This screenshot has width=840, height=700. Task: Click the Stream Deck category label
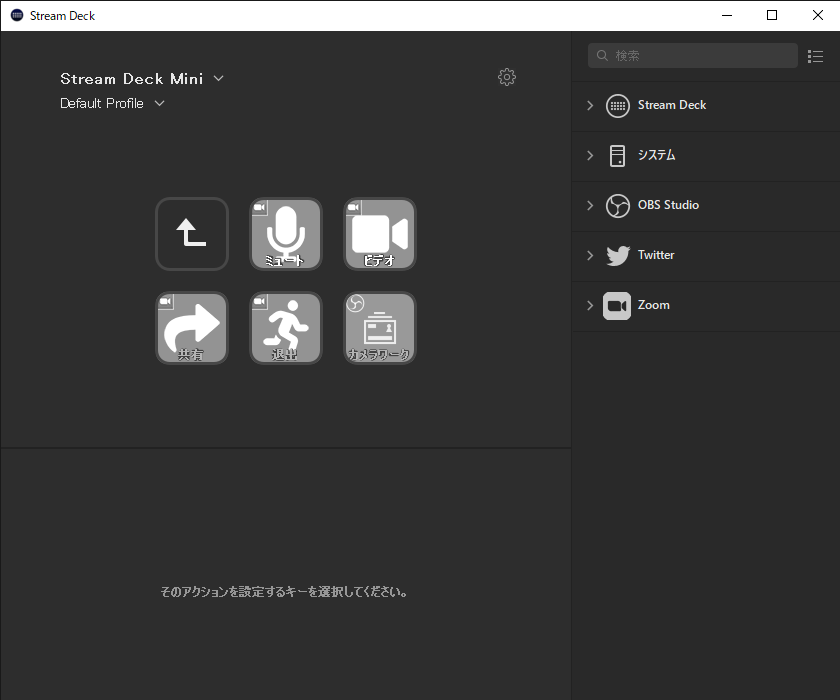click(x=672, y=105)
